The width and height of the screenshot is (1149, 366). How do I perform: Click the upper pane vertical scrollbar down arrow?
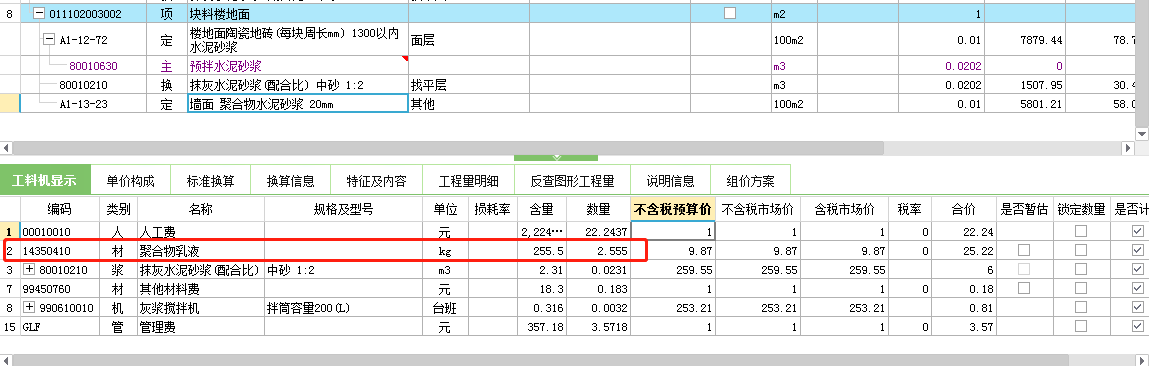coord(1142,133)
